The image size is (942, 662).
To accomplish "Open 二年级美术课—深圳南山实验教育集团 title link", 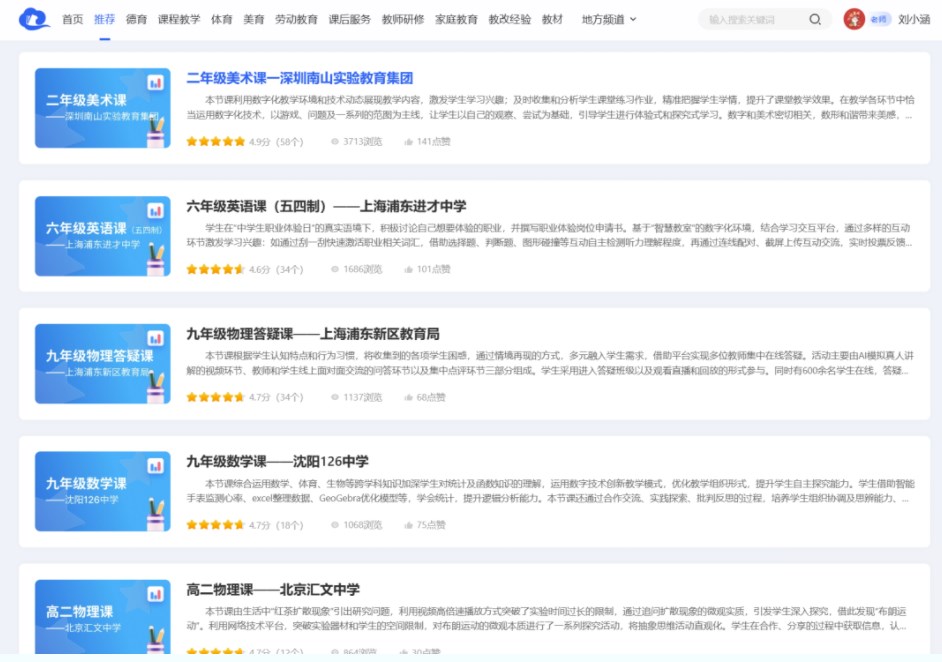I will tap(300, 78).
